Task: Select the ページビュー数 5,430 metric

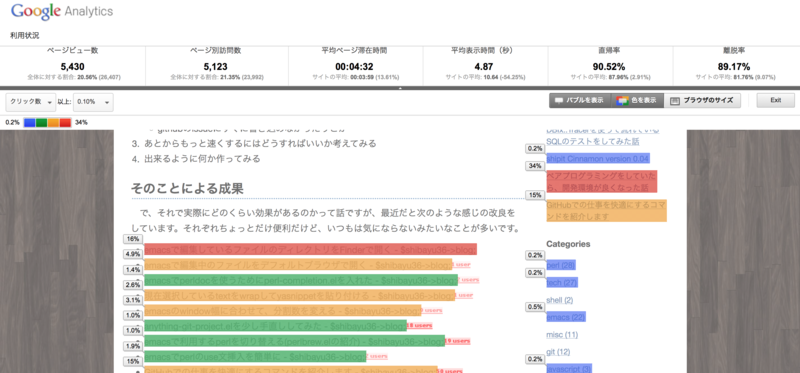Action: 72,64
